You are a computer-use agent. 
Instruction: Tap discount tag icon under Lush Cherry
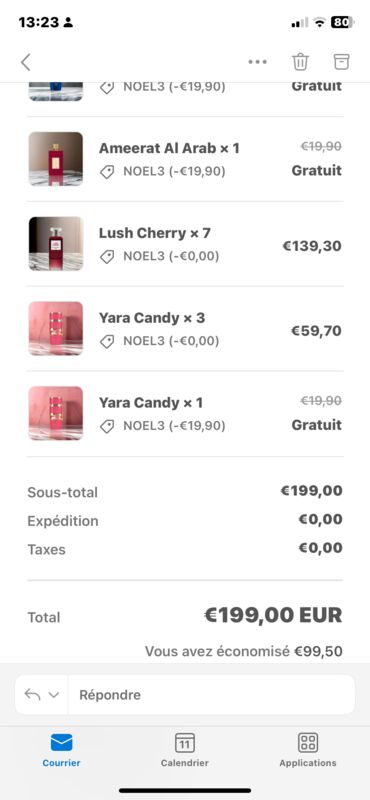(x=107, y=257)
